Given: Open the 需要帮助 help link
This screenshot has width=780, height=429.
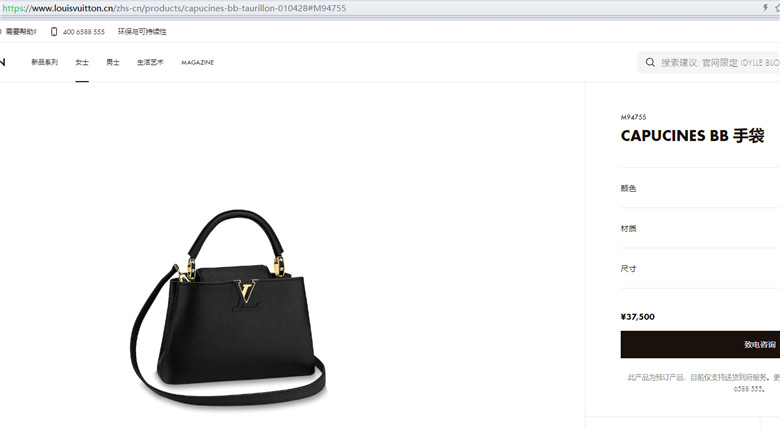Looking at the screenshot, I should [x=20, y=32].
